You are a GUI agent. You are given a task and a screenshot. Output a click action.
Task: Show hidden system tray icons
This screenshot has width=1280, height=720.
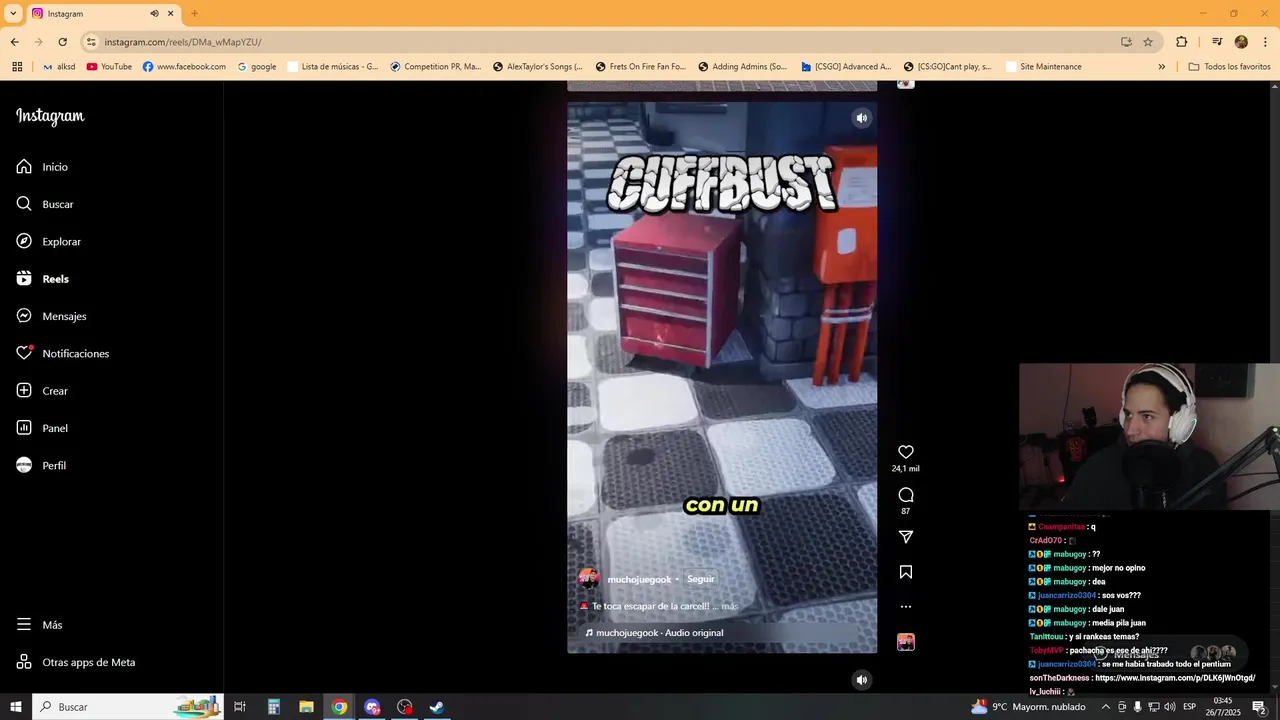pos(1105,707)
